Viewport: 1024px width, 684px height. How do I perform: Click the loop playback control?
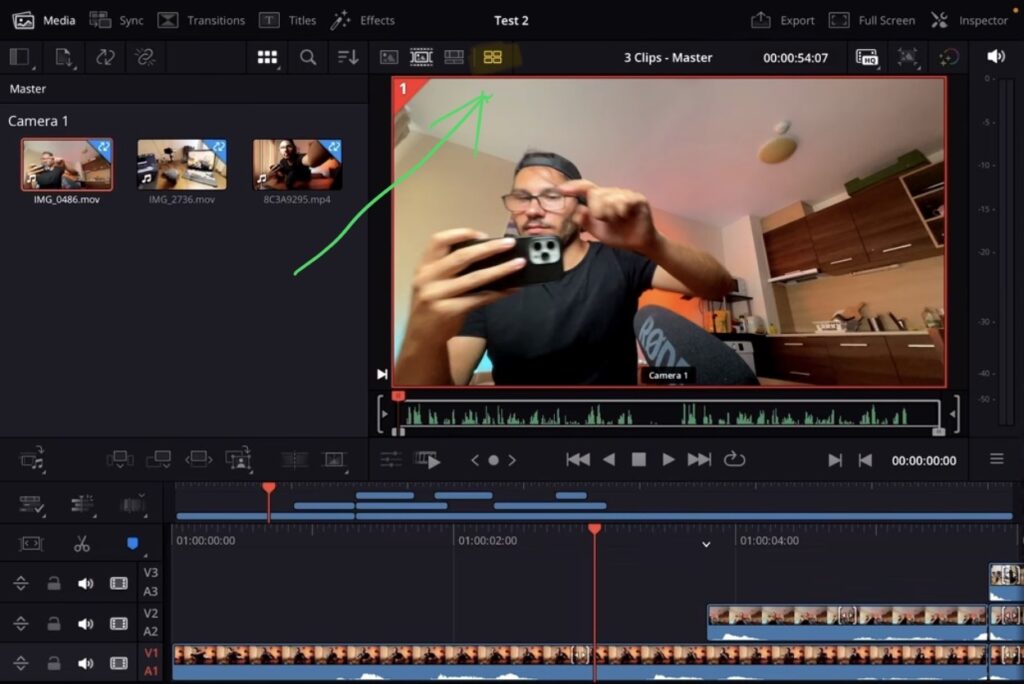tap(735, 460)
